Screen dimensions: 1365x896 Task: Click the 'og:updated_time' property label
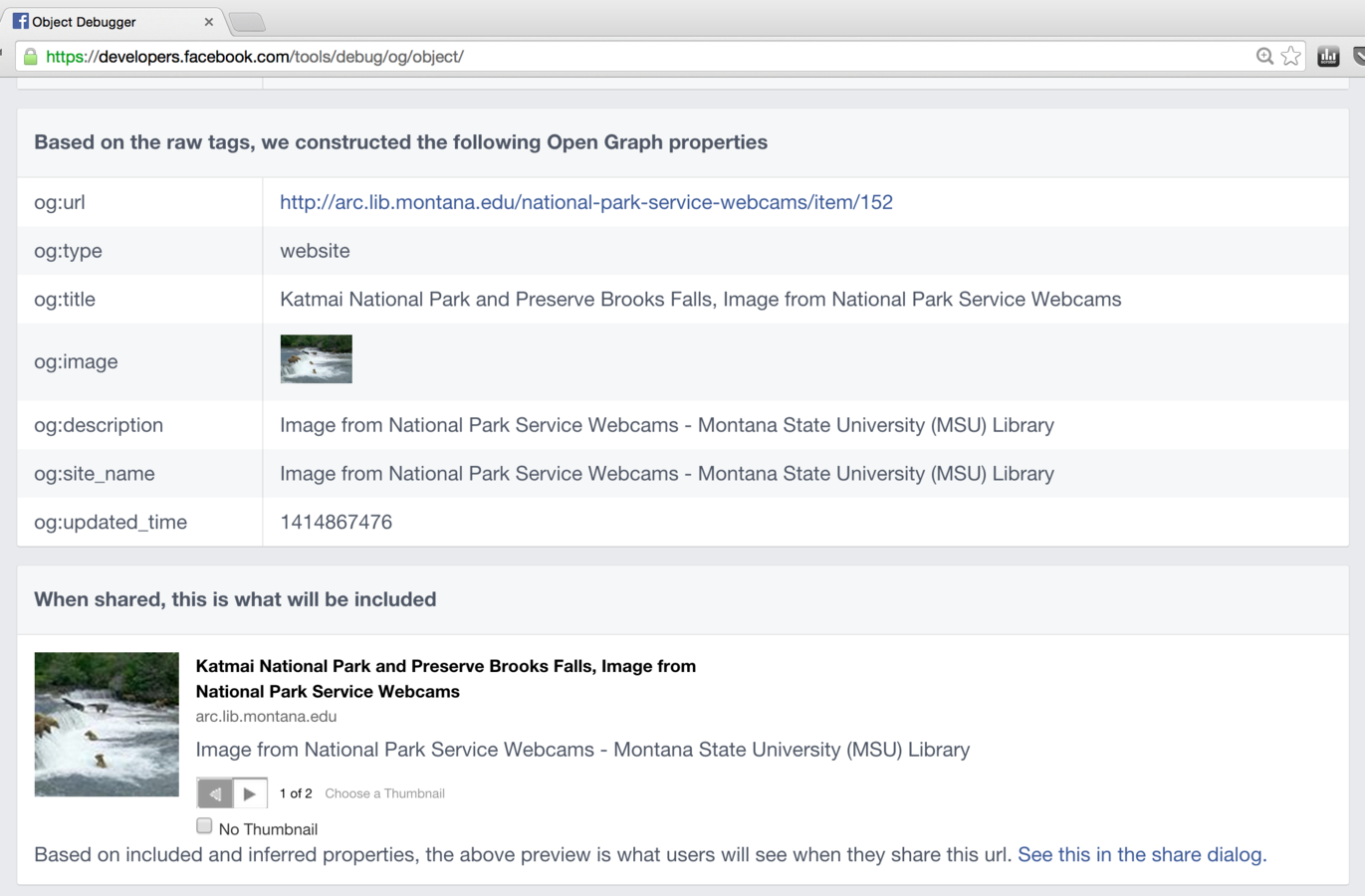[111, 523]
